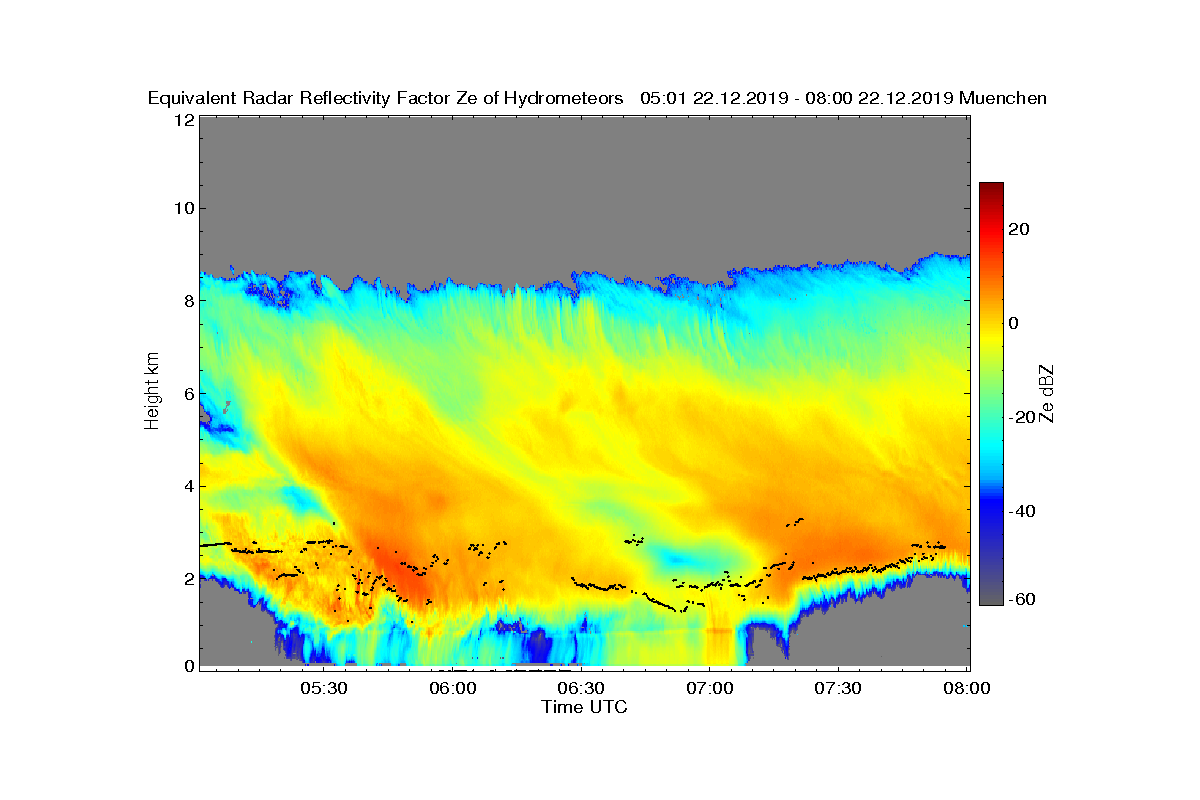Click the colorbar tick label -60

tap(1022, 599)
